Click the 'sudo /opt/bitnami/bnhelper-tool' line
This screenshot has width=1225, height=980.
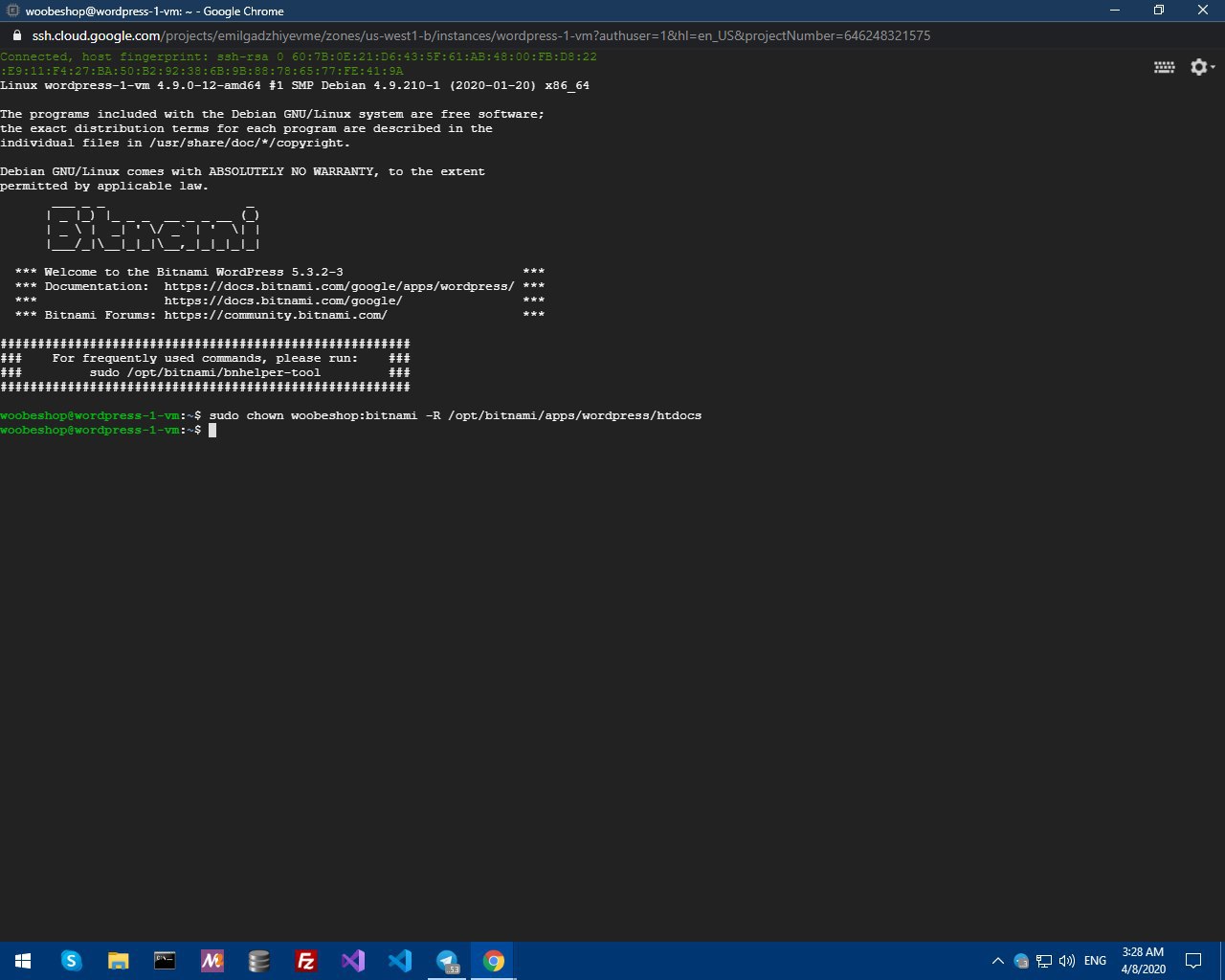(205, 372)
